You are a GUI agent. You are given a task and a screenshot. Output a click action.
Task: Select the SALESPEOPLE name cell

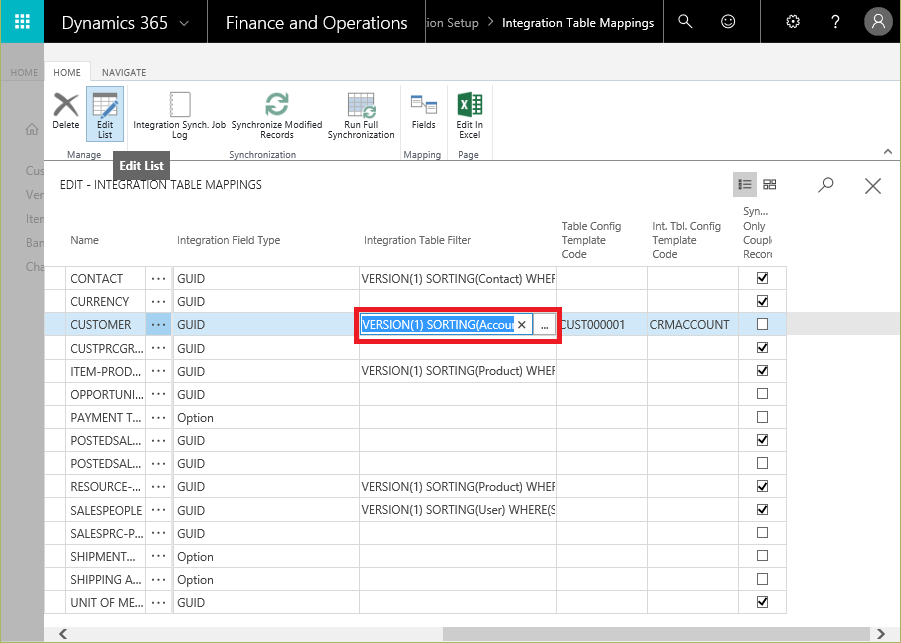[106, 510]
